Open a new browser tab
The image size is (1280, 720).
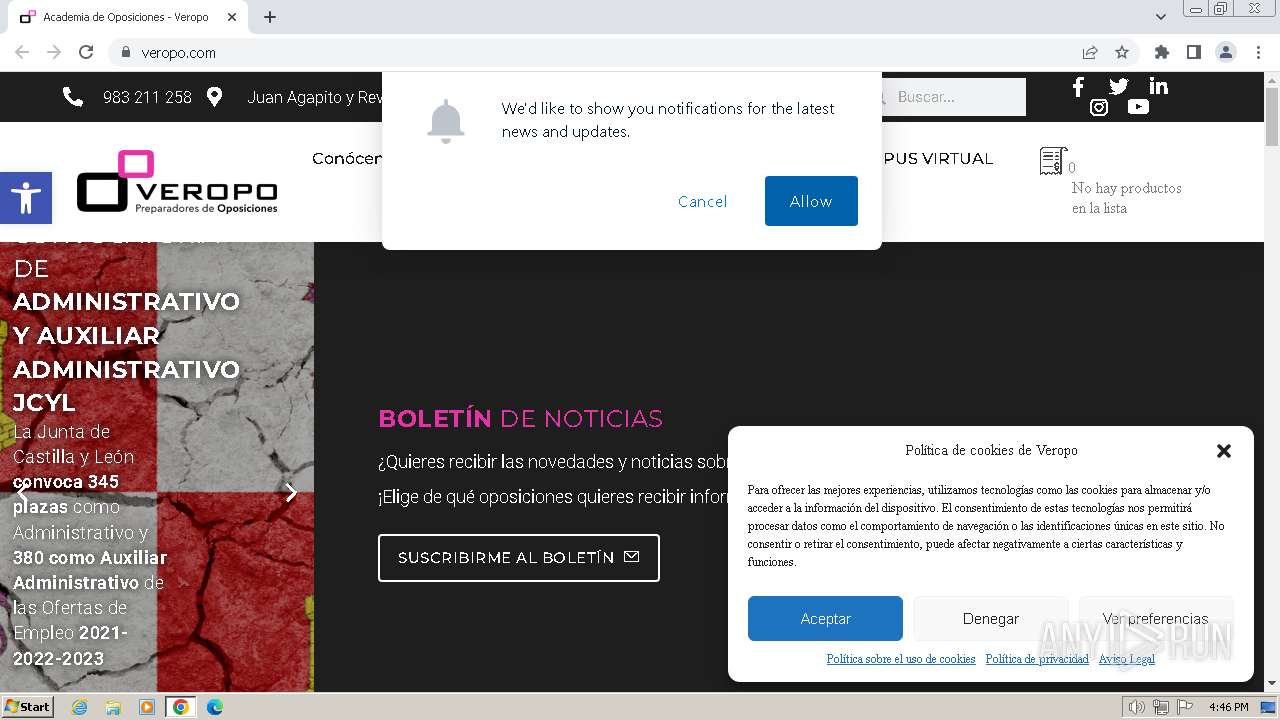(270, 17)
